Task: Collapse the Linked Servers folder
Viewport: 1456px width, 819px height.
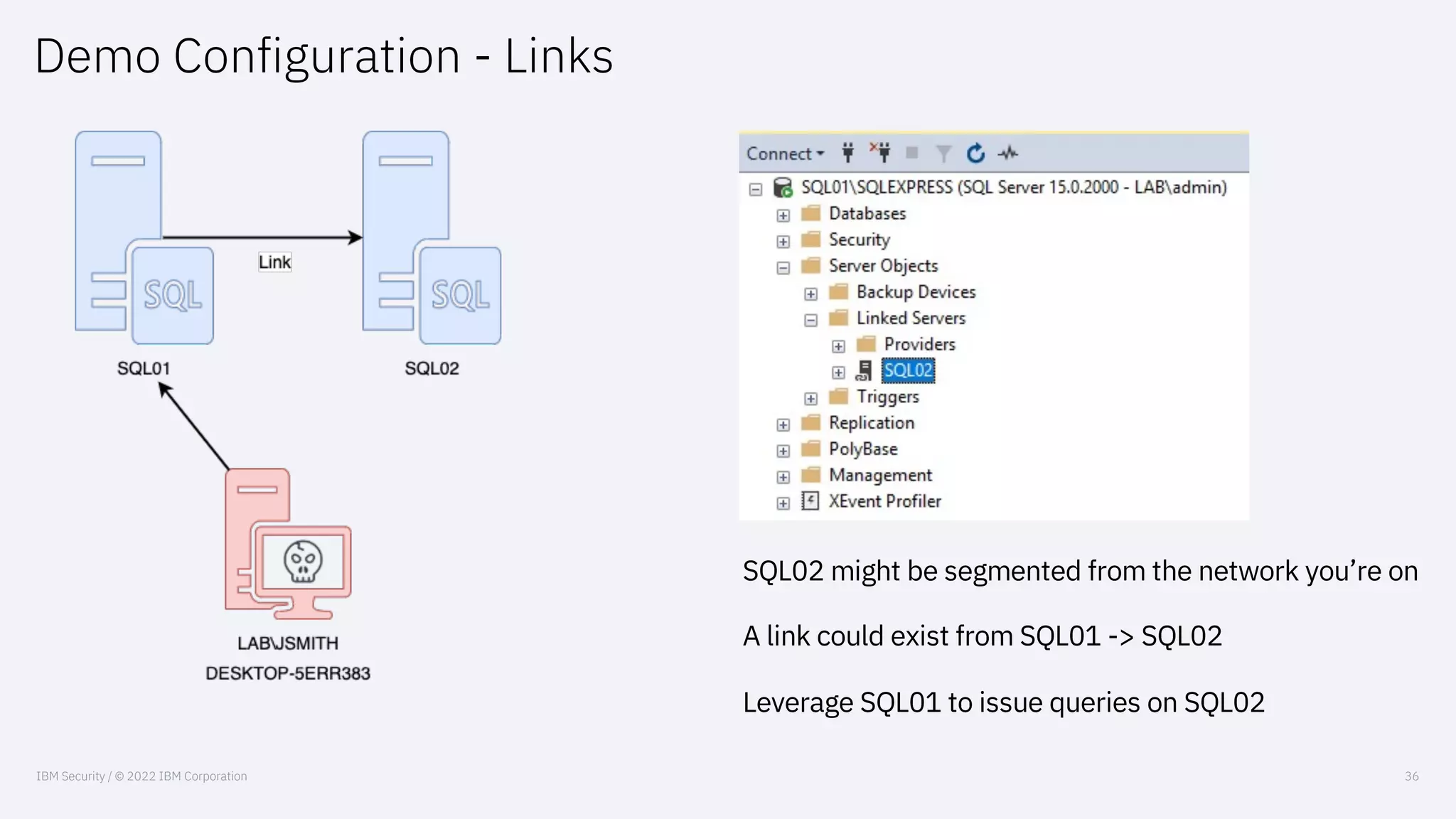Action: (x=810, y=320)
